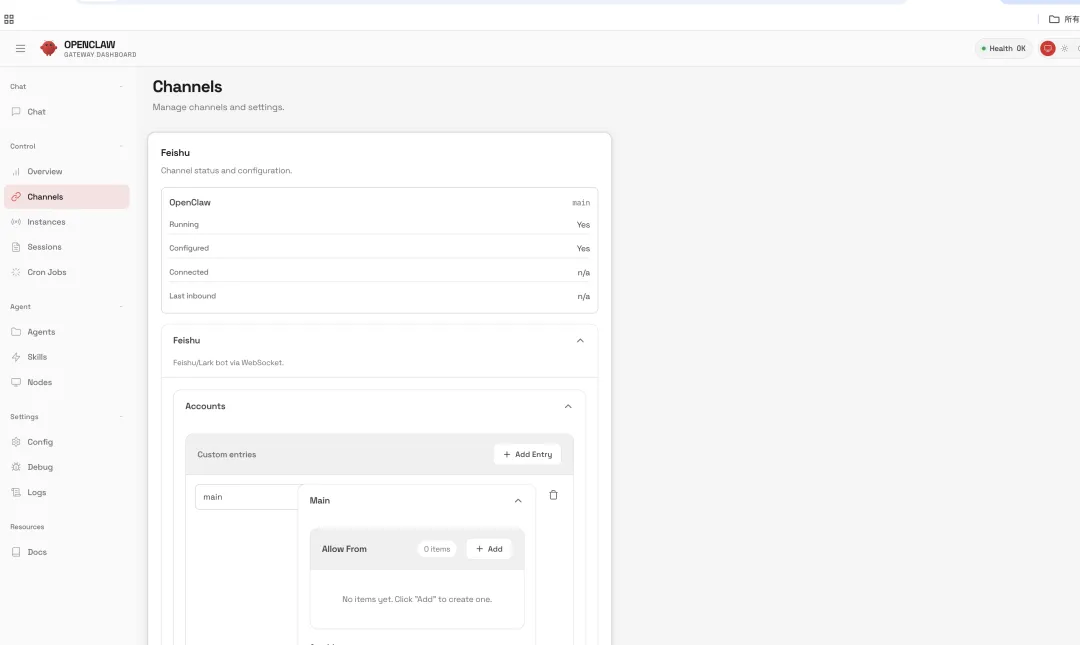Open the Instances page
Viewport: 1080px width, 645px height.
67,222
